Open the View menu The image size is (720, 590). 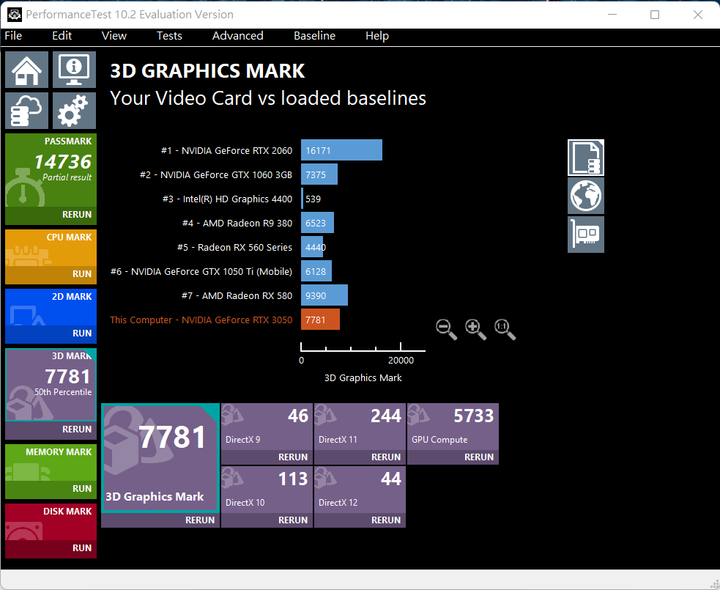pos(114,36)
